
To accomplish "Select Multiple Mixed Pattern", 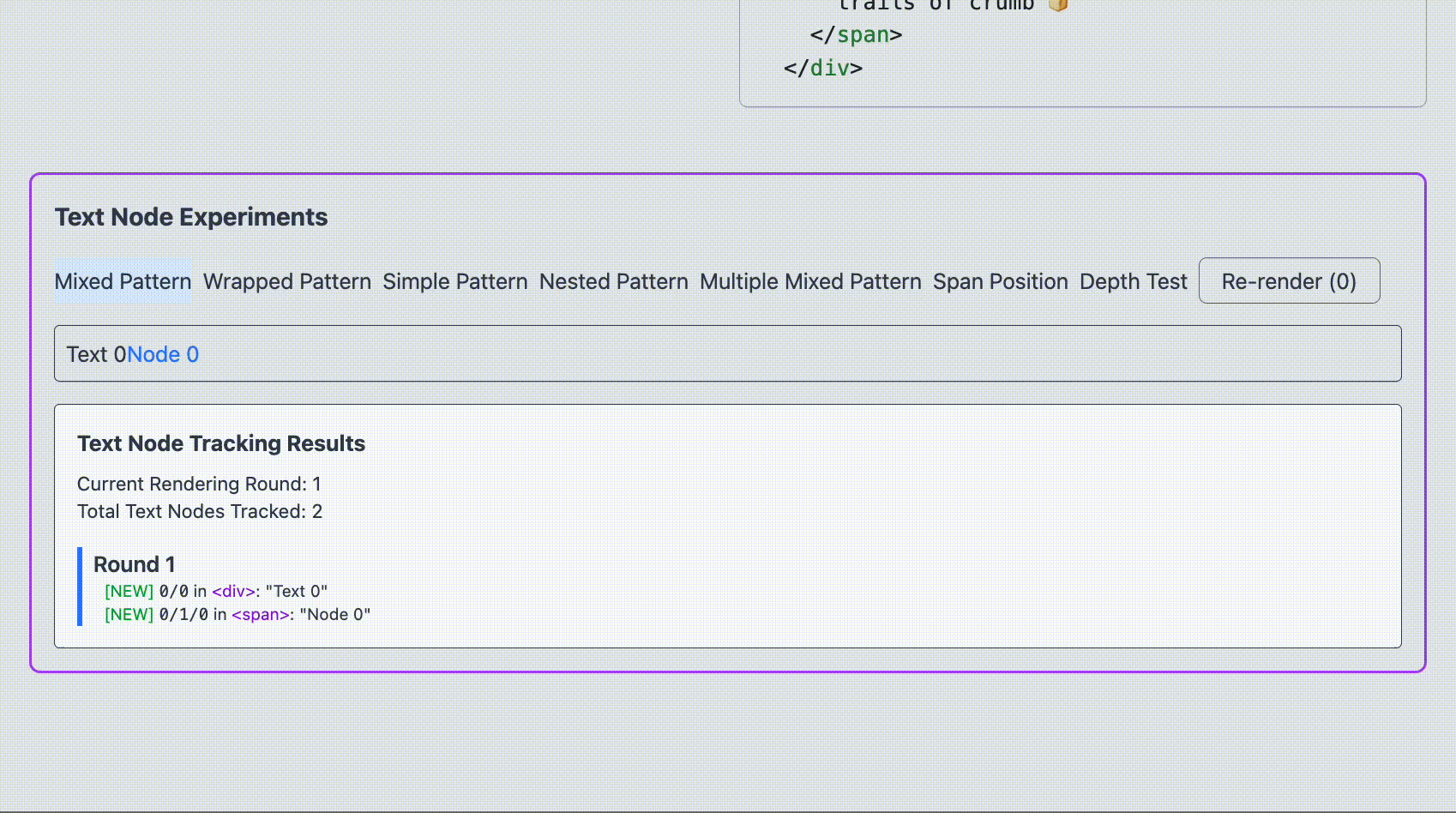I will coord(810,281).
